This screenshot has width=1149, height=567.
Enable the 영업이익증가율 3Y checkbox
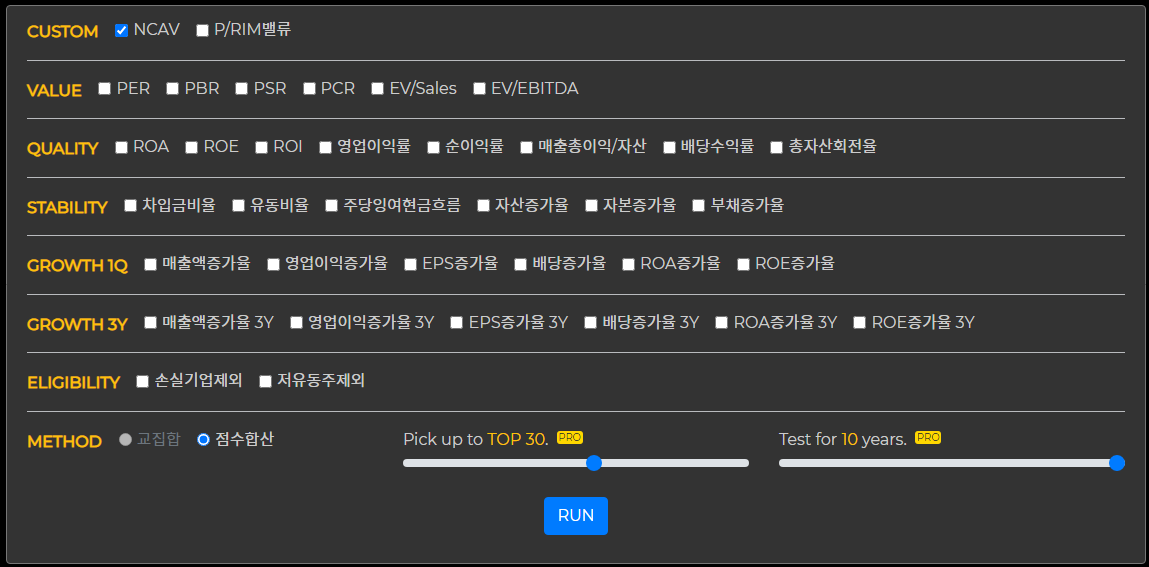[296, 322]
